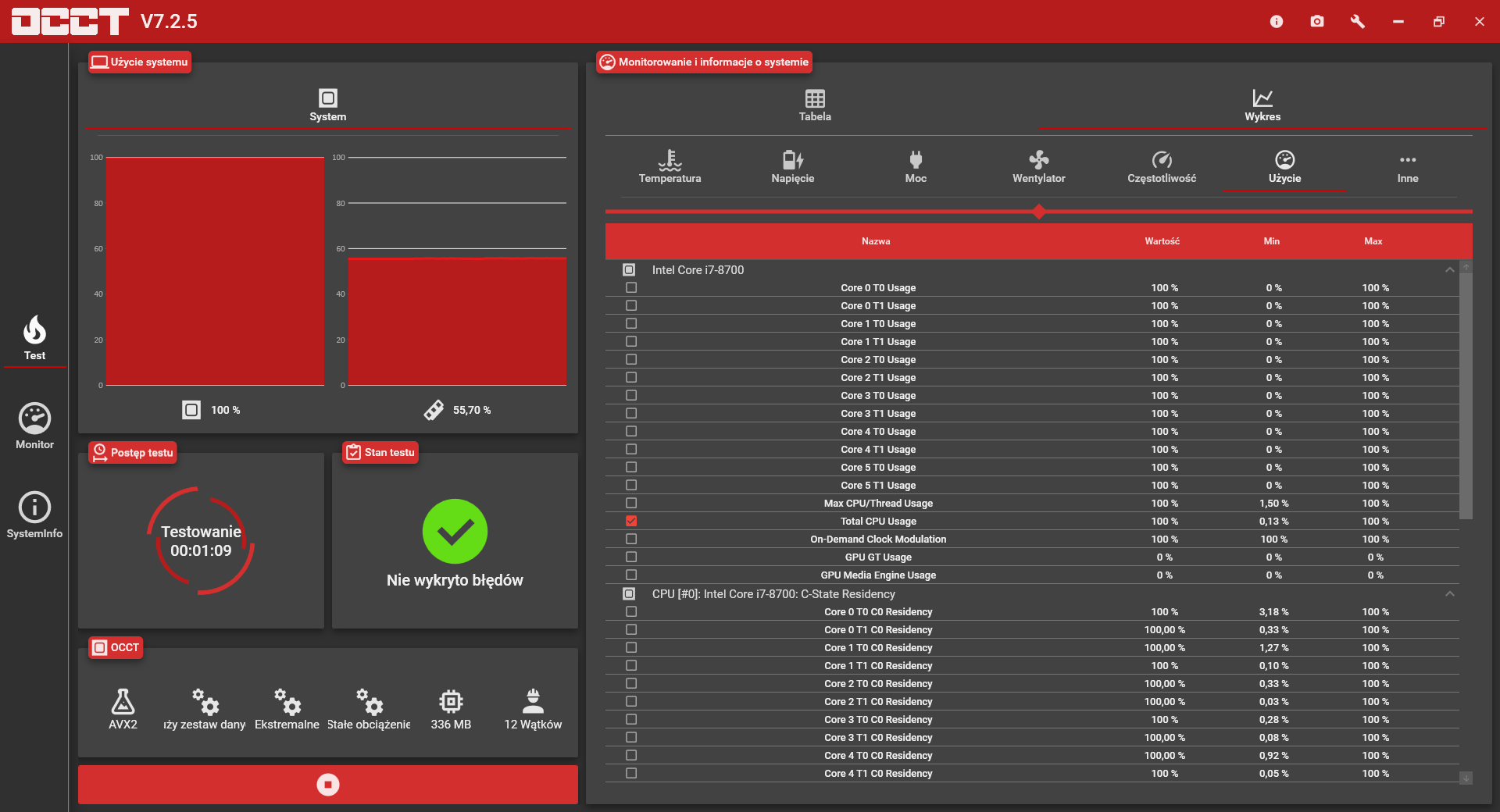Change the Ekstremalne mode setting
Screen dimensions: 1500x812
click(x=287, y=709)
